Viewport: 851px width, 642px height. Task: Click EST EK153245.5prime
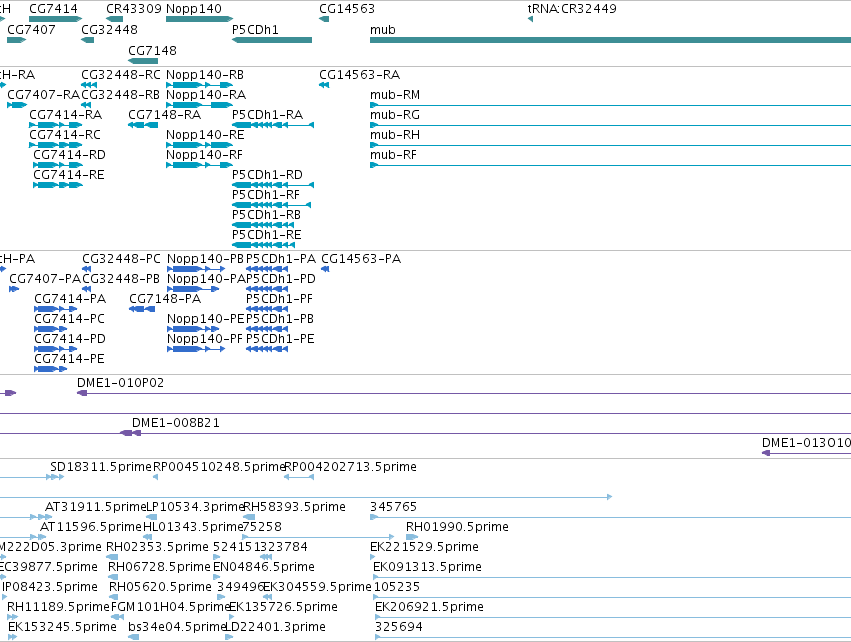click(x=12, y=637)
